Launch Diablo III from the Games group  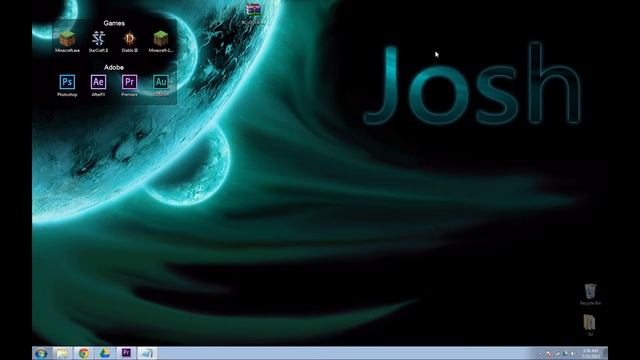pyautogui.click(x=129, y=42)
